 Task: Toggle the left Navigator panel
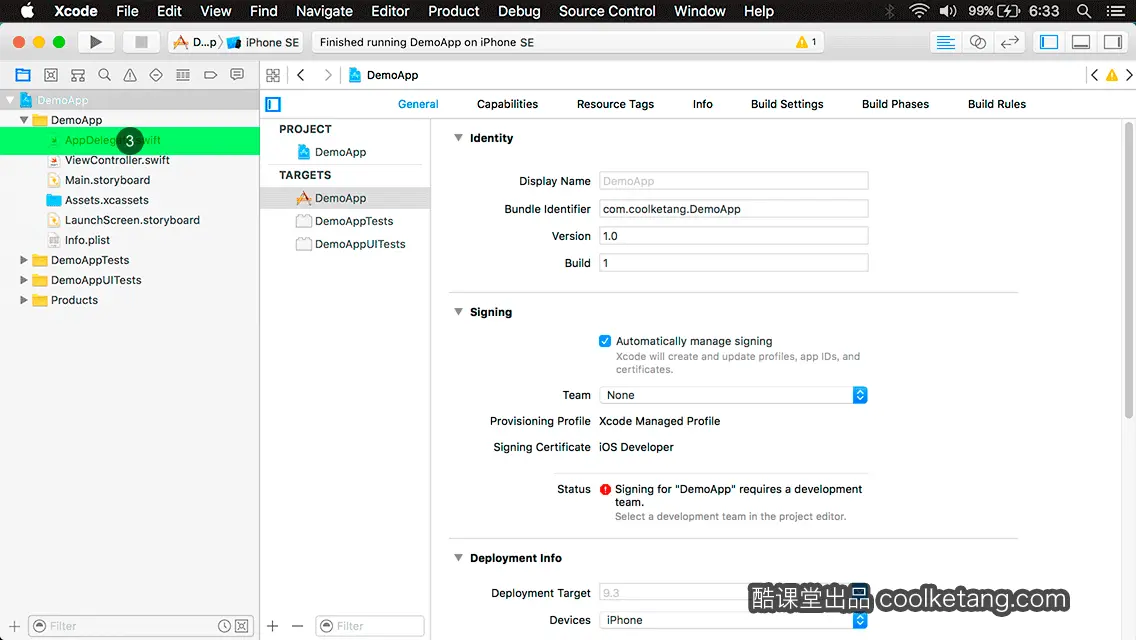1049,42
